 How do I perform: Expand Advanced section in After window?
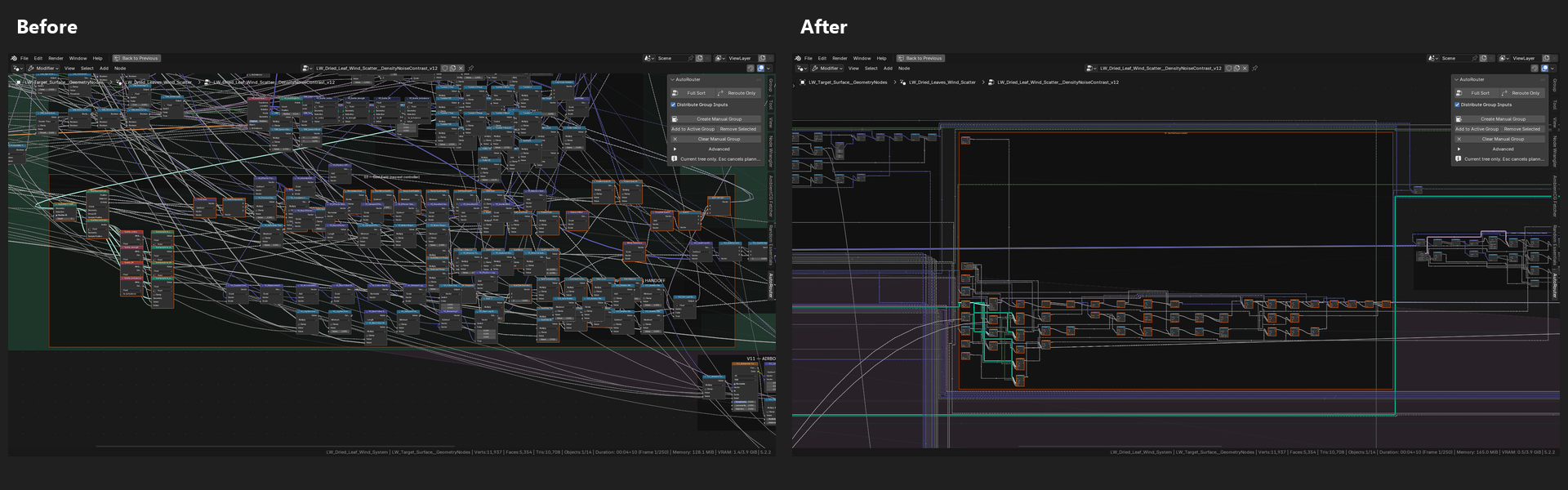coord(1459,149)
